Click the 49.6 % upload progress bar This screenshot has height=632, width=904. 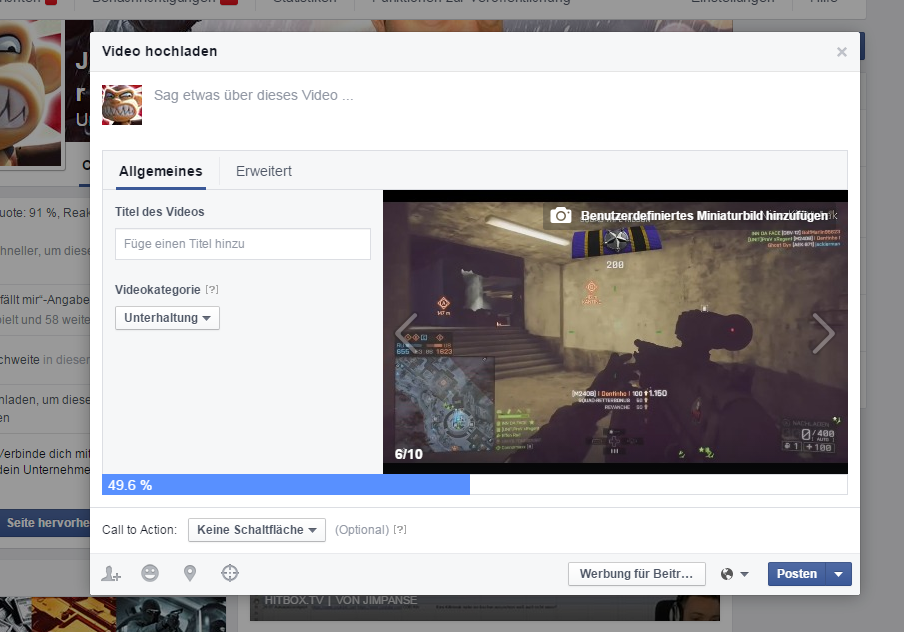474,485
